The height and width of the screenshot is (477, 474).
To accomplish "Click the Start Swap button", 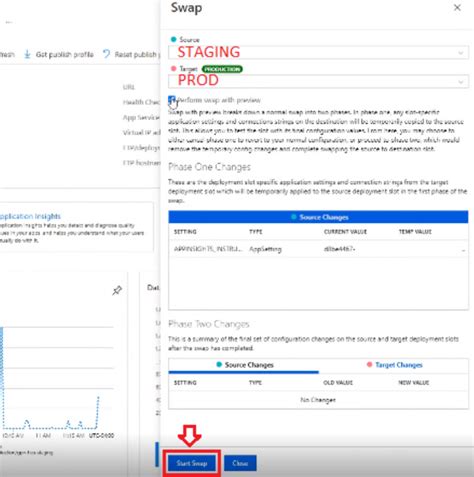I will pos(192,463).
